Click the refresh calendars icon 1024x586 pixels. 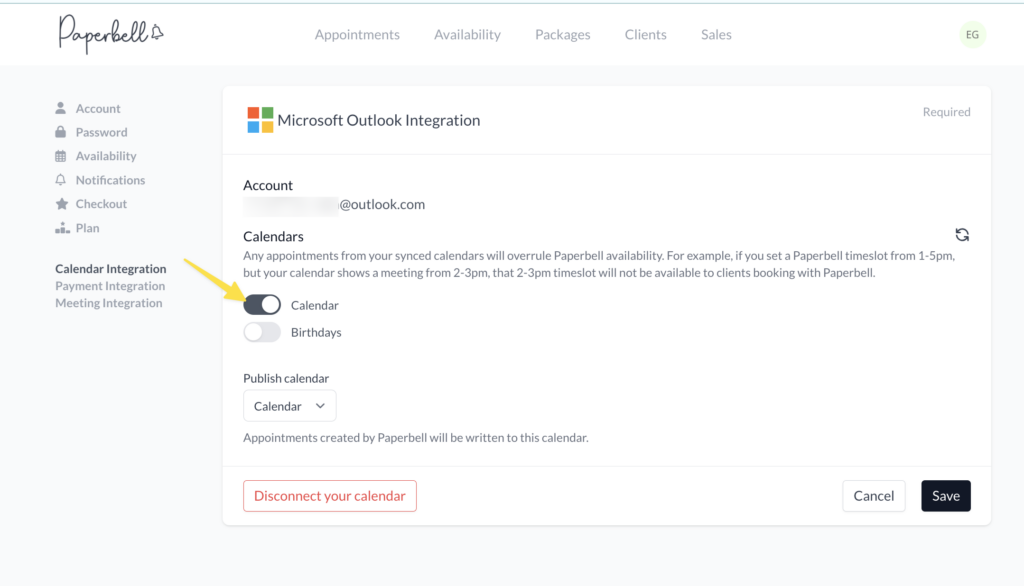point(962,235)
